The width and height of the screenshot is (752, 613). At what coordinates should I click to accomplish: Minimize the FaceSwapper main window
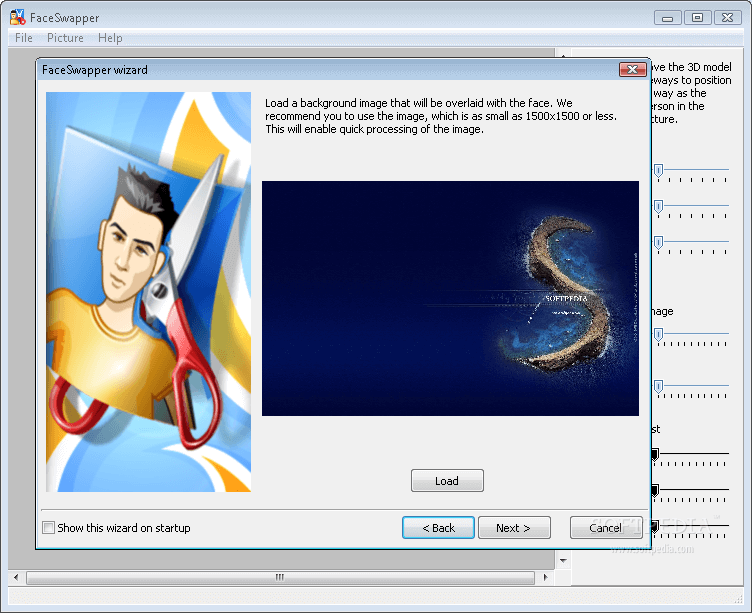pyautogui.click(x=668, y=17)
